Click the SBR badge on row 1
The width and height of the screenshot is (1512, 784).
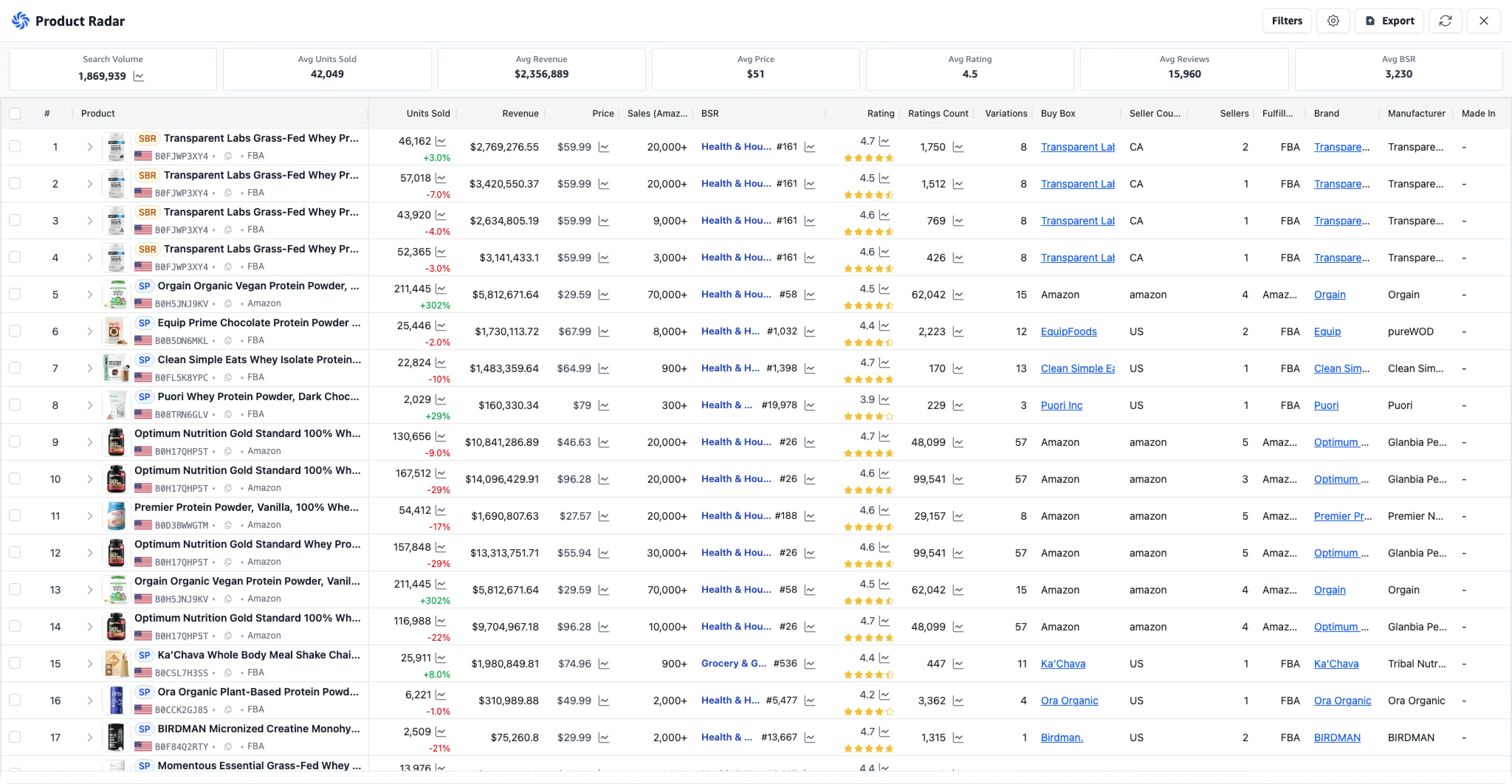pyautogui.click(x=147, y=138)
